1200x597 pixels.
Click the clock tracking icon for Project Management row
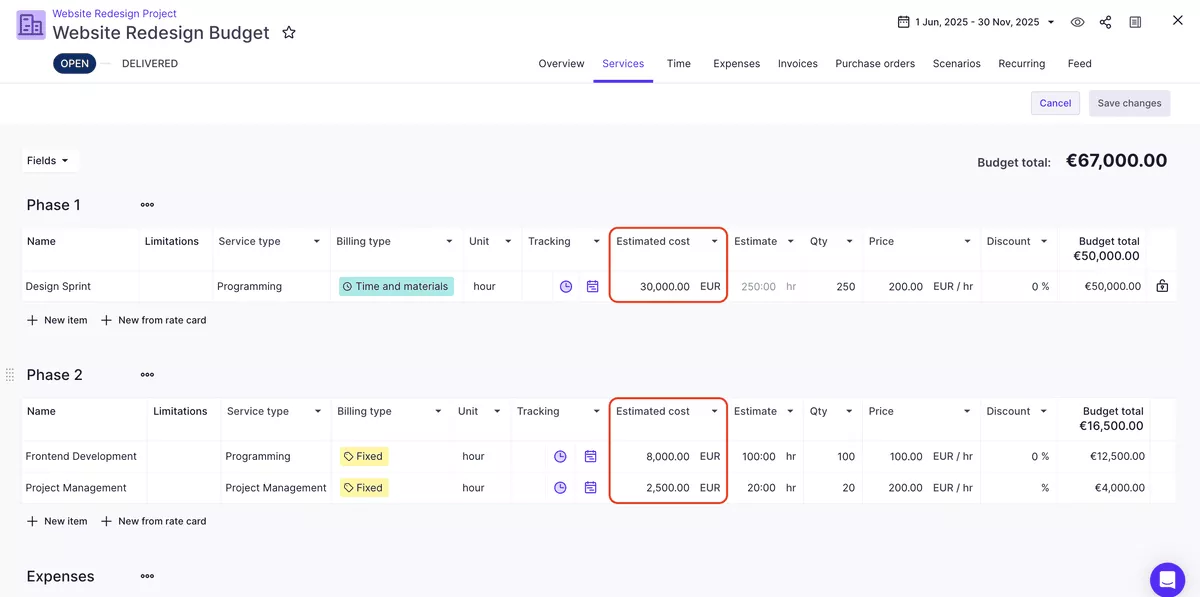tap(560, 488)
